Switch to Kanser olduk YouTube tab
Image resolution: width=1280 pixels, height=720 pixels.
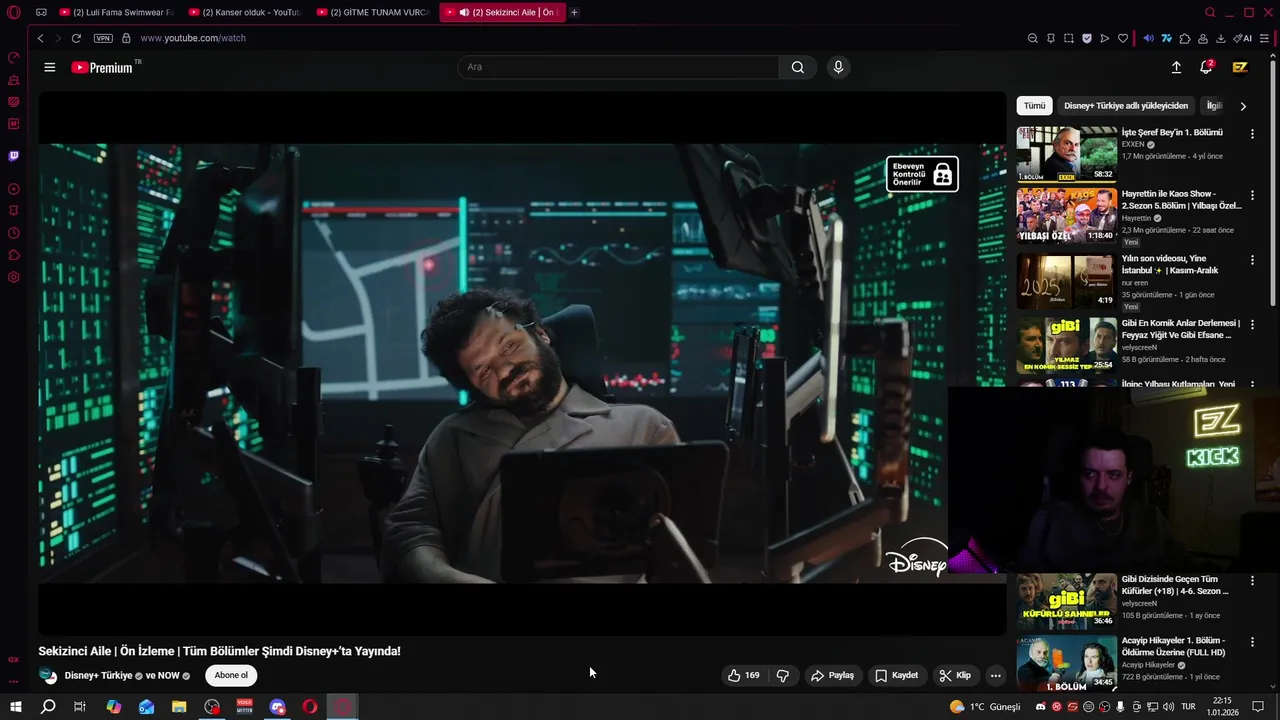point(245,12)
